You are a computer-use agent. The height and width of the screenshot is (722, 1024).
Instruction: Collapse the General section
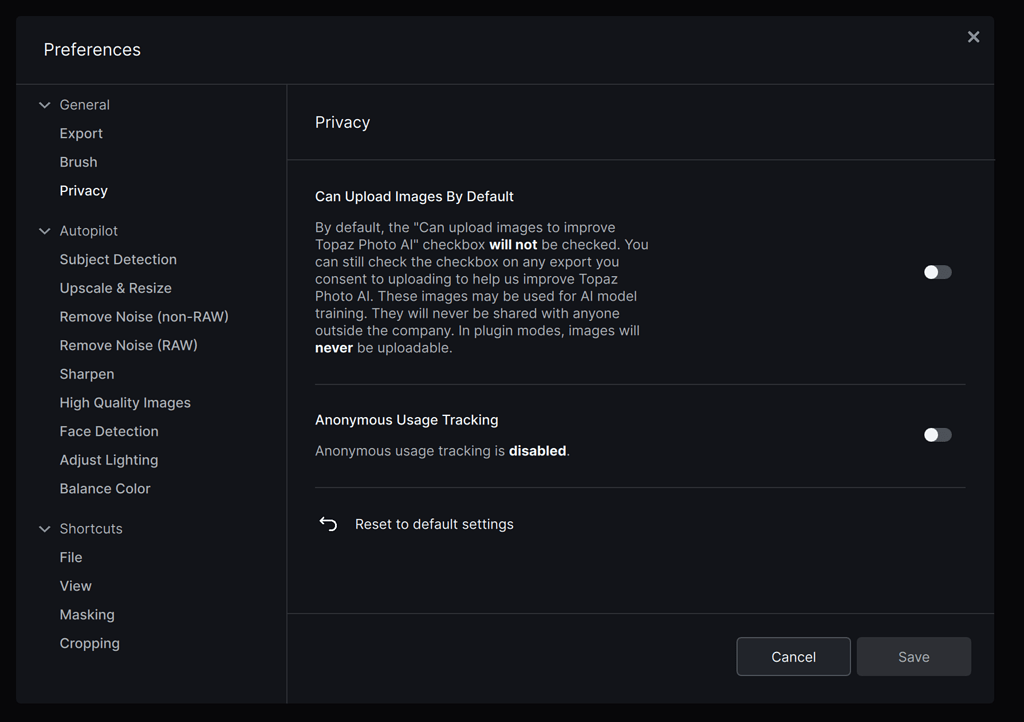click(x=44, y=104)
